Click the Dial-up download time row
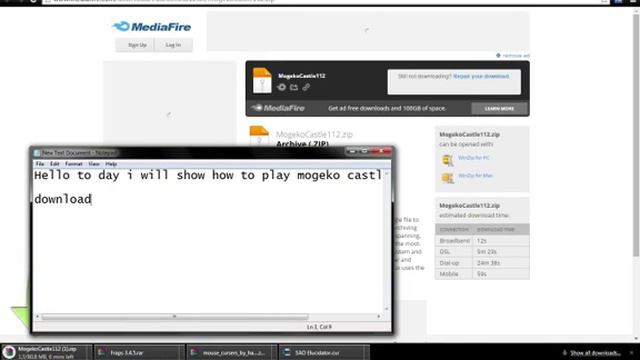The width and height of the screenshot is (640, 360). click(x=482, y=263)
